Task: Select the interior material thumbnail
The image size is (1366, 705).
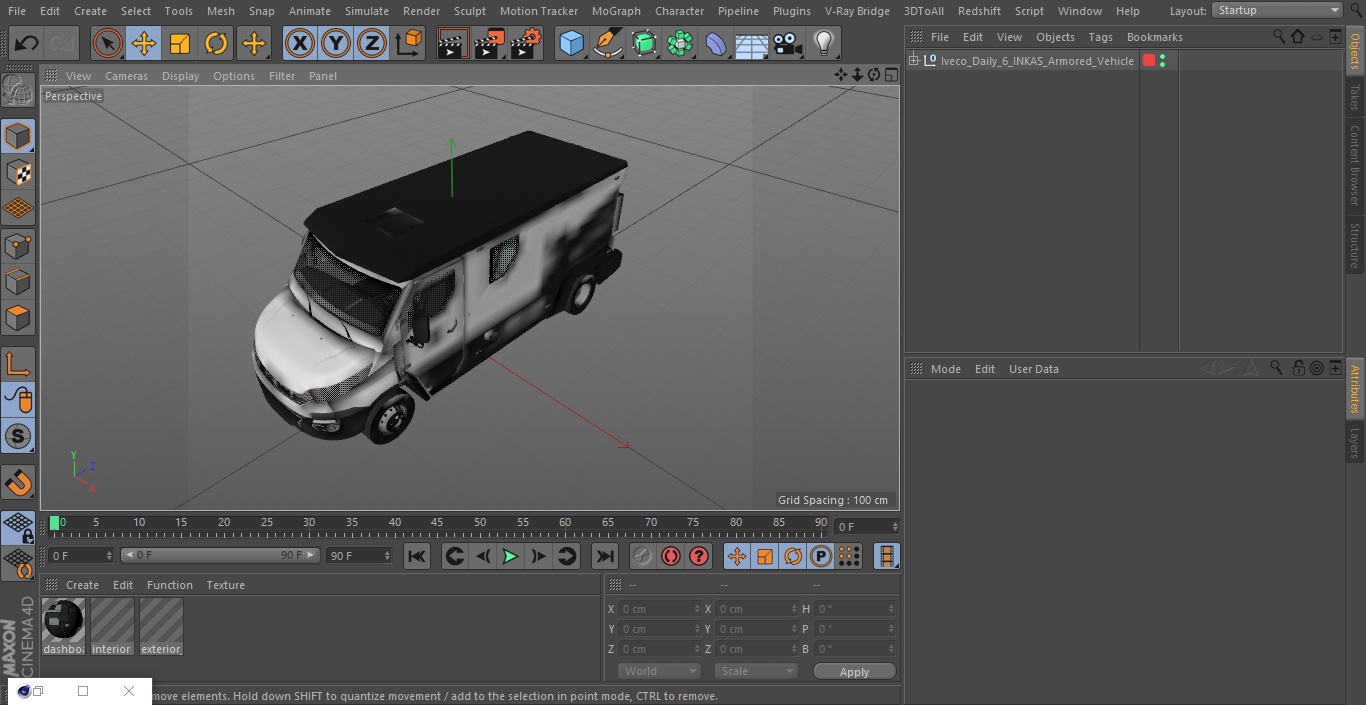Action: tap(112, 626)
